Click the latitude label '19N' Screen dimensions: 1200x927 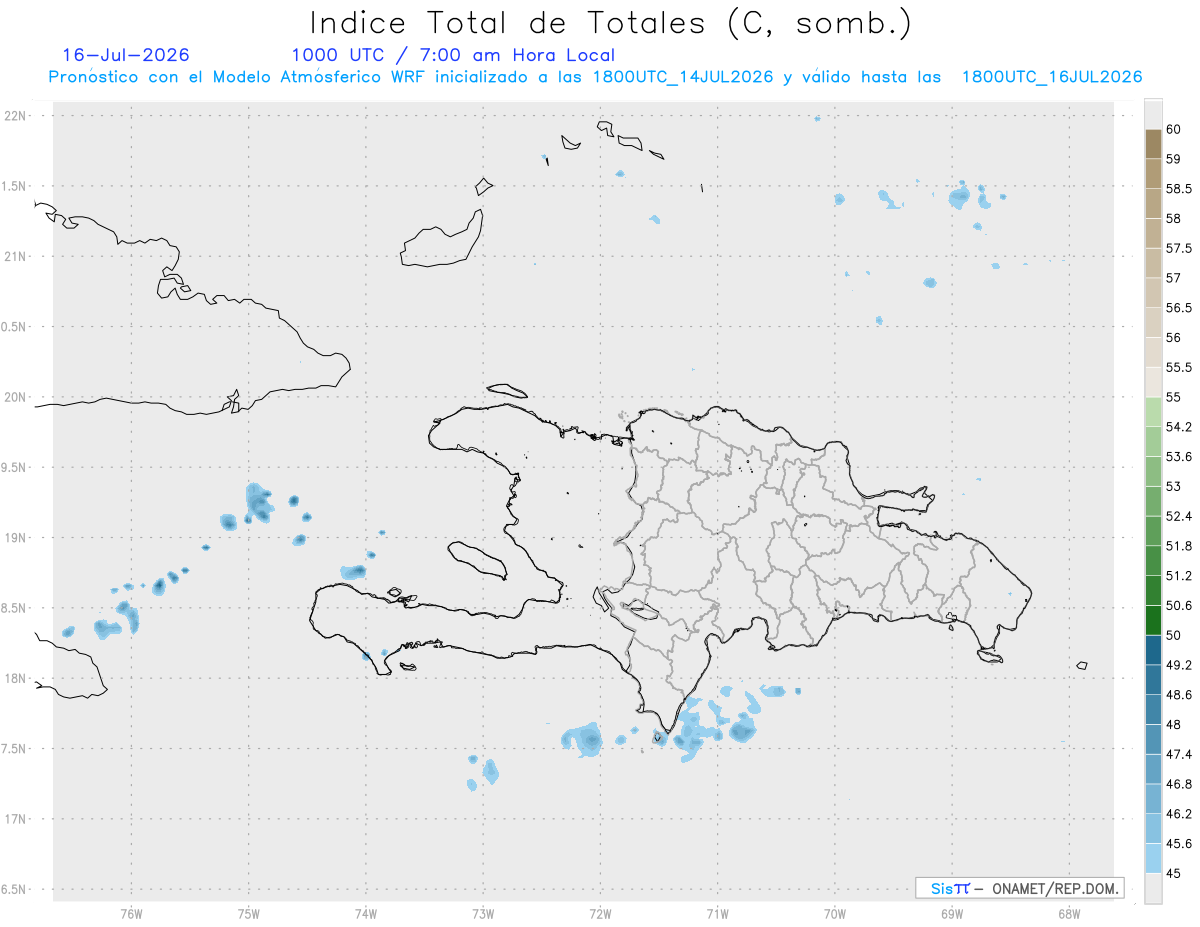[x=14, y=537]
